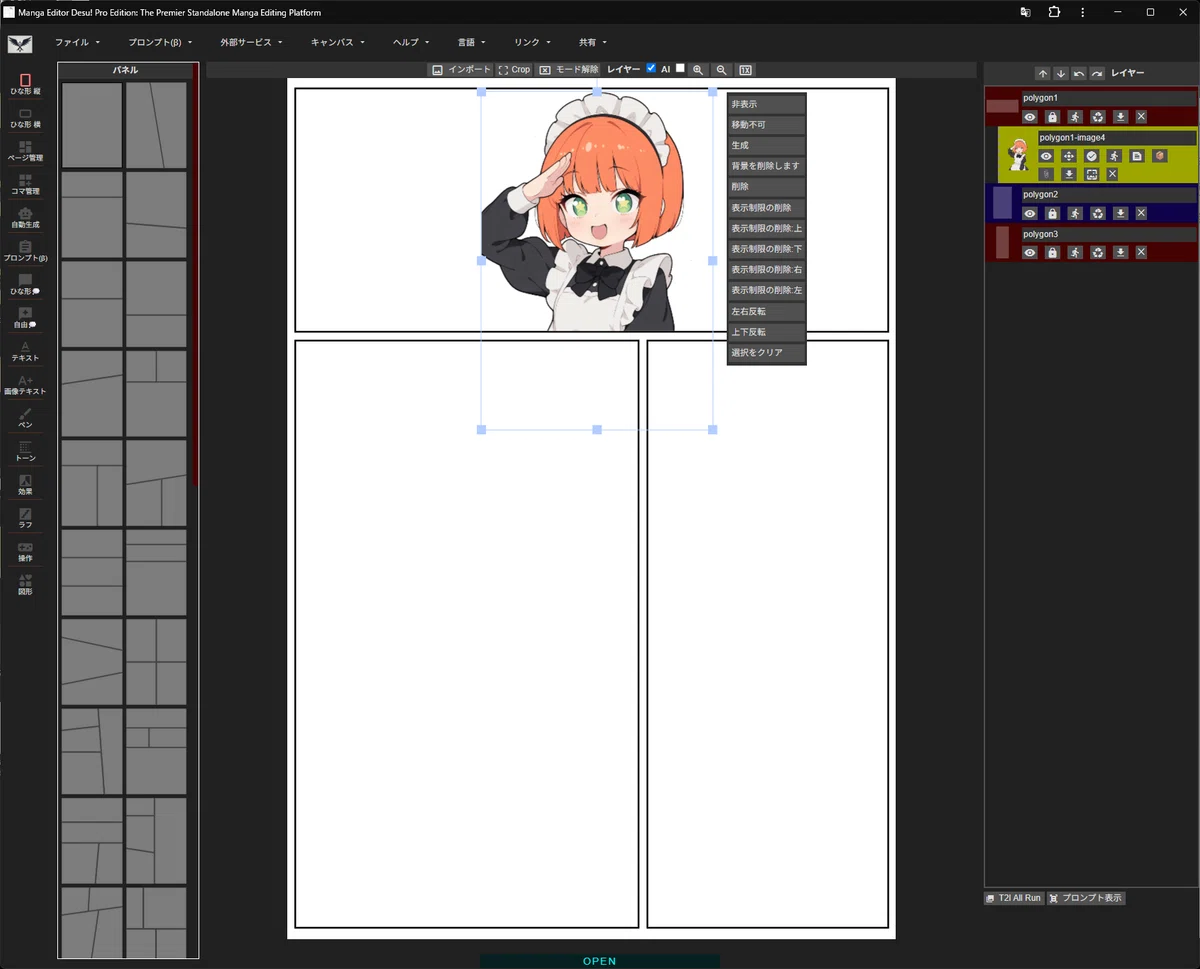This screenshot has height=969, width=1200.
Task: Click the T2I All Run button
Action: (x=1014, y=898)
